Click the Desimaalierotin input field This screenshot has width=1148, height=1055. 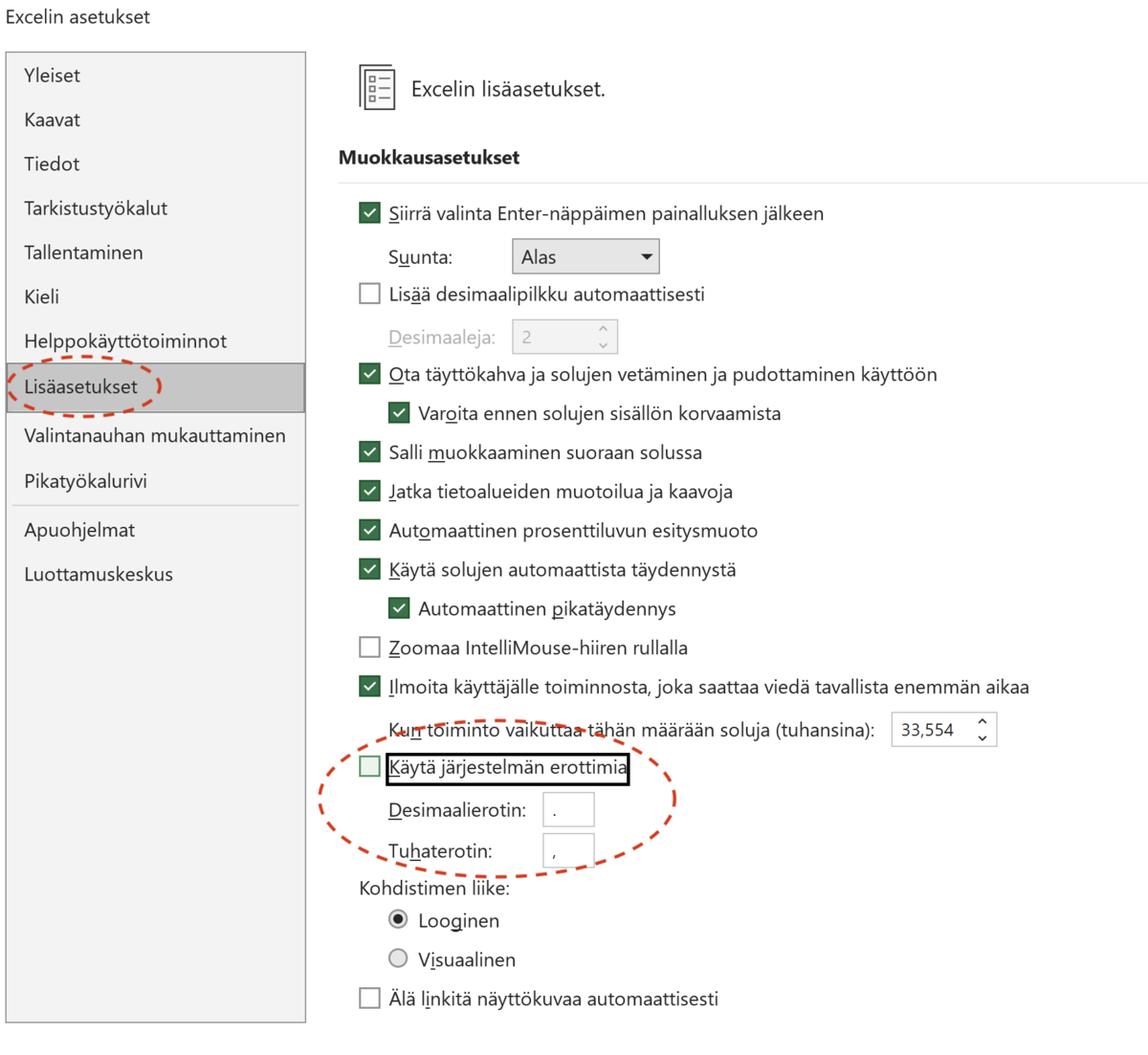pyautogui.click(x=568, y=809)
